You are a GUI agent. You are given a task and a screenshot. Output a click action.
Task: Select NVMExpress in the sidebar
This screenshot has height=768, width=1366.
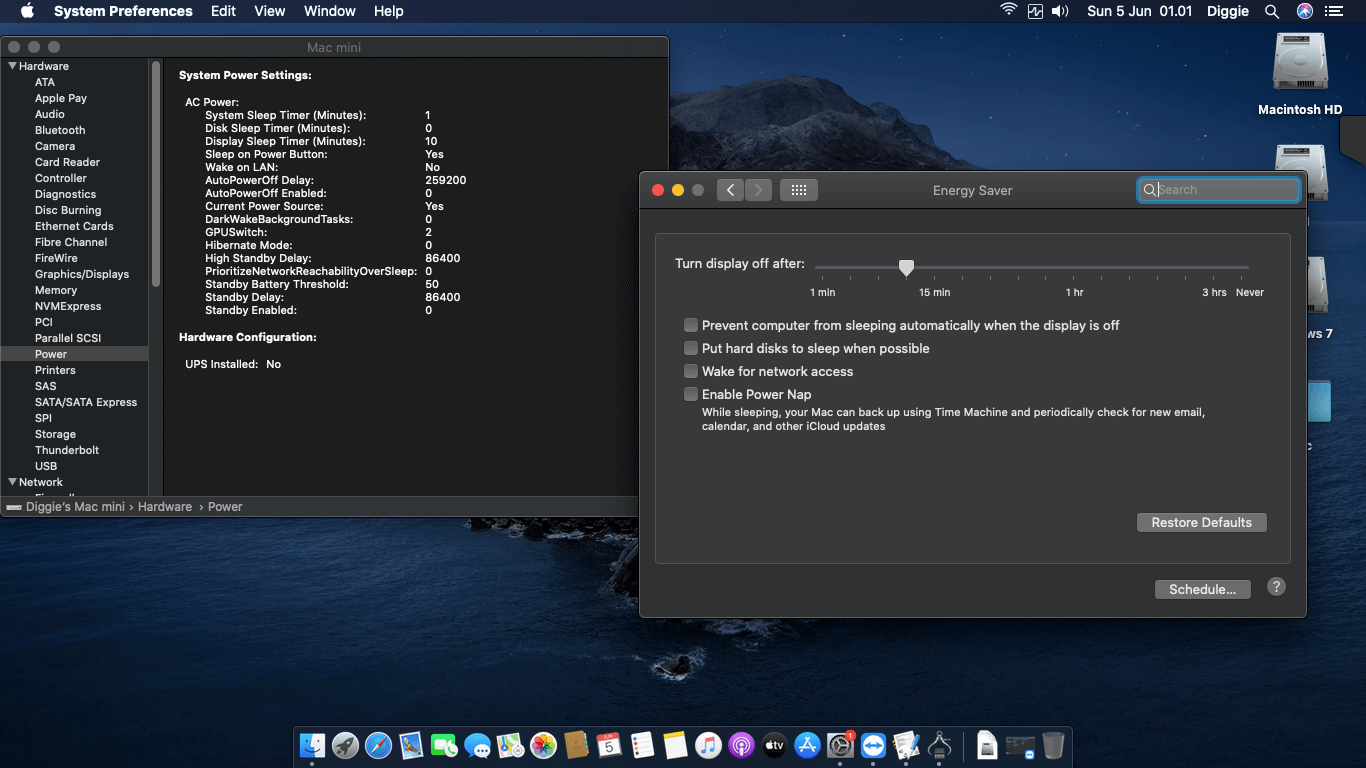(68, 306)
